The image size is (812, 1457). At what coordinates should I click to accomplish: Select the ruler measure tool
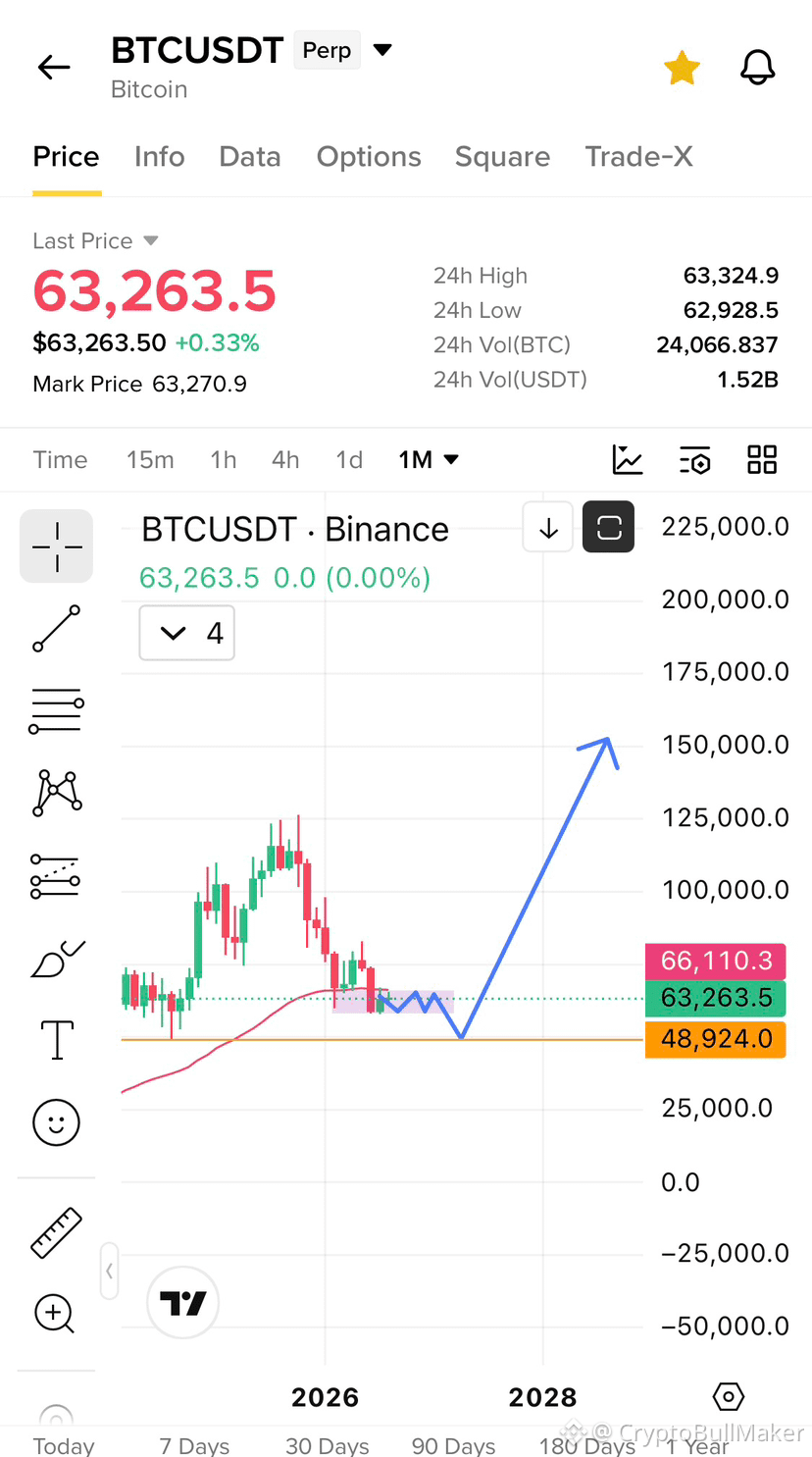[x=56, y=1233]
